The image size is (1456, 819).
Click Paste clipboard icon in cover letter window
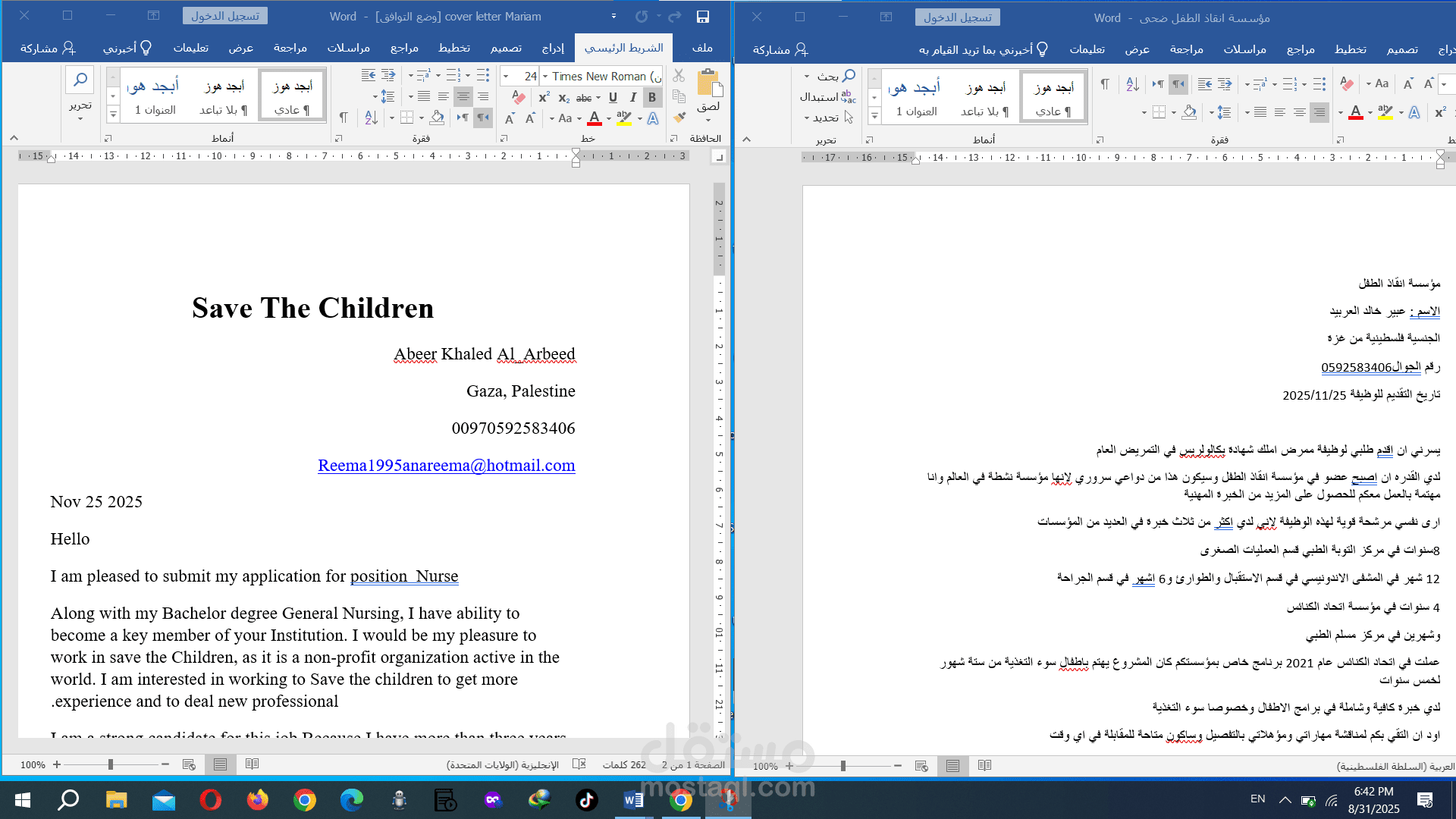[x=708, y=82]
